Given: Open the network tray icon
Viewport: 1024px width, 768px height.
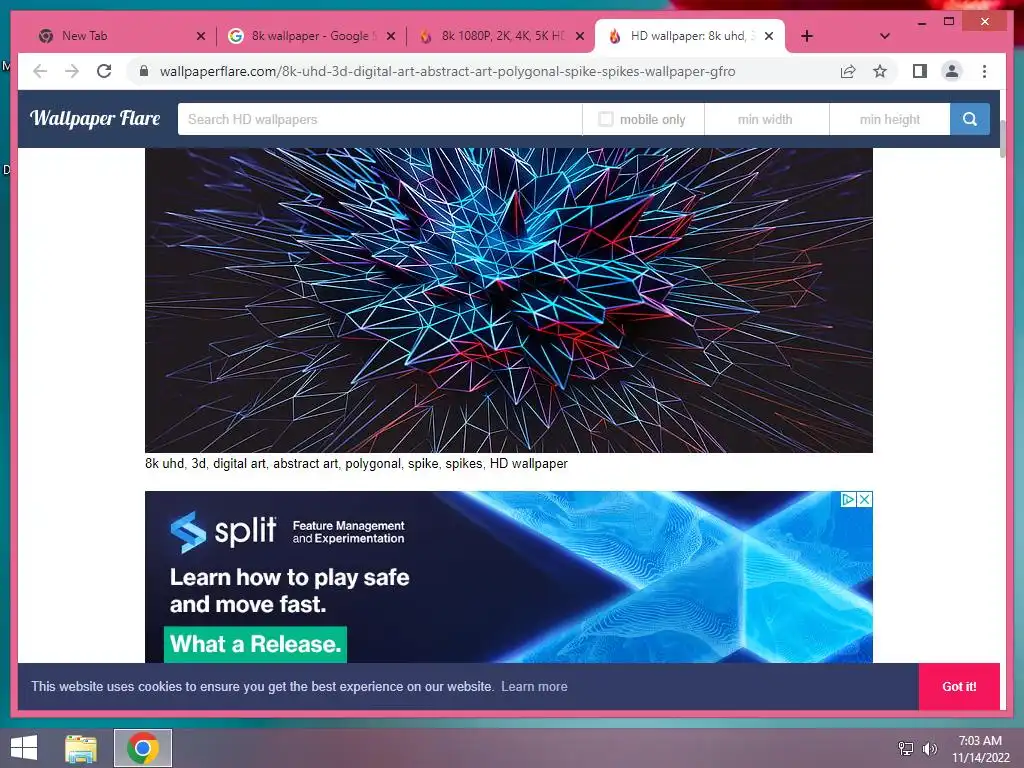Looking at the screenshot, I should [906, 748].
